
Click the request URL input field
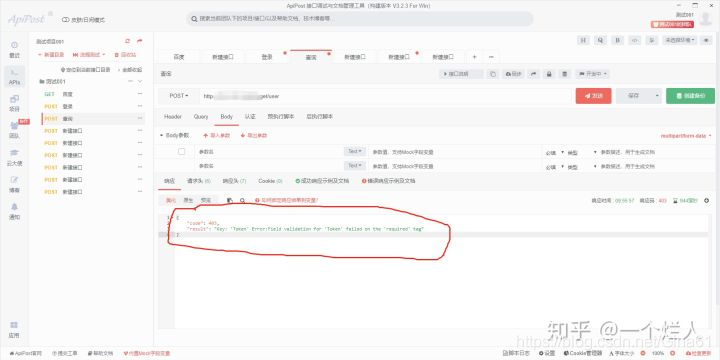[385, 96]
